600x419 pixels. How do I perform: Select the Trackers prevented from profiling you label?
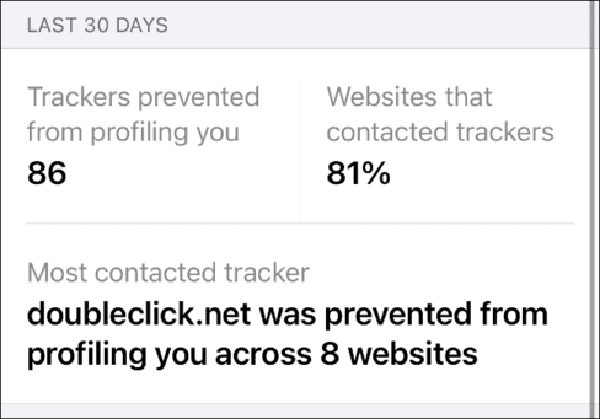(143, 115)
